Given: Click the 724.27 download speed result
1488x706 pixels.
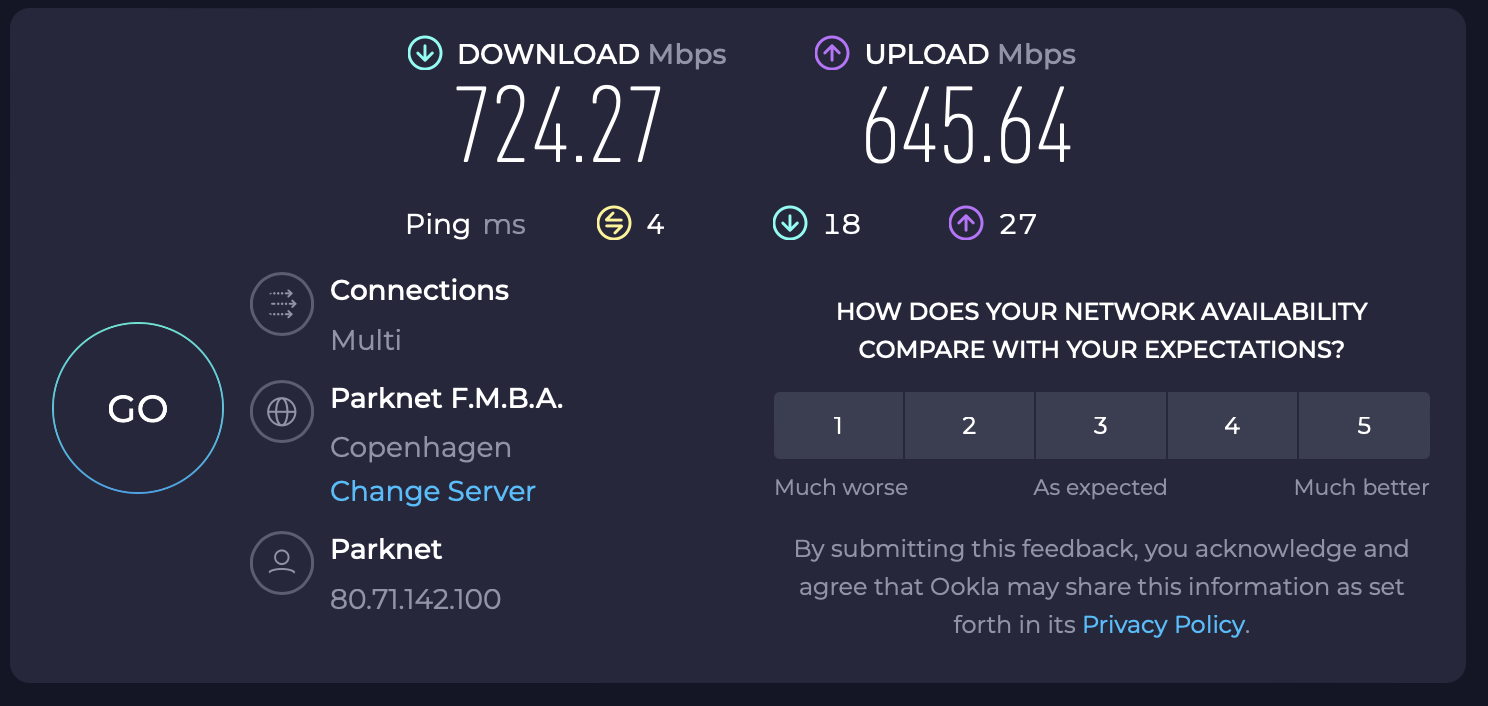Looking at the screenshot, I should (560, 127).
